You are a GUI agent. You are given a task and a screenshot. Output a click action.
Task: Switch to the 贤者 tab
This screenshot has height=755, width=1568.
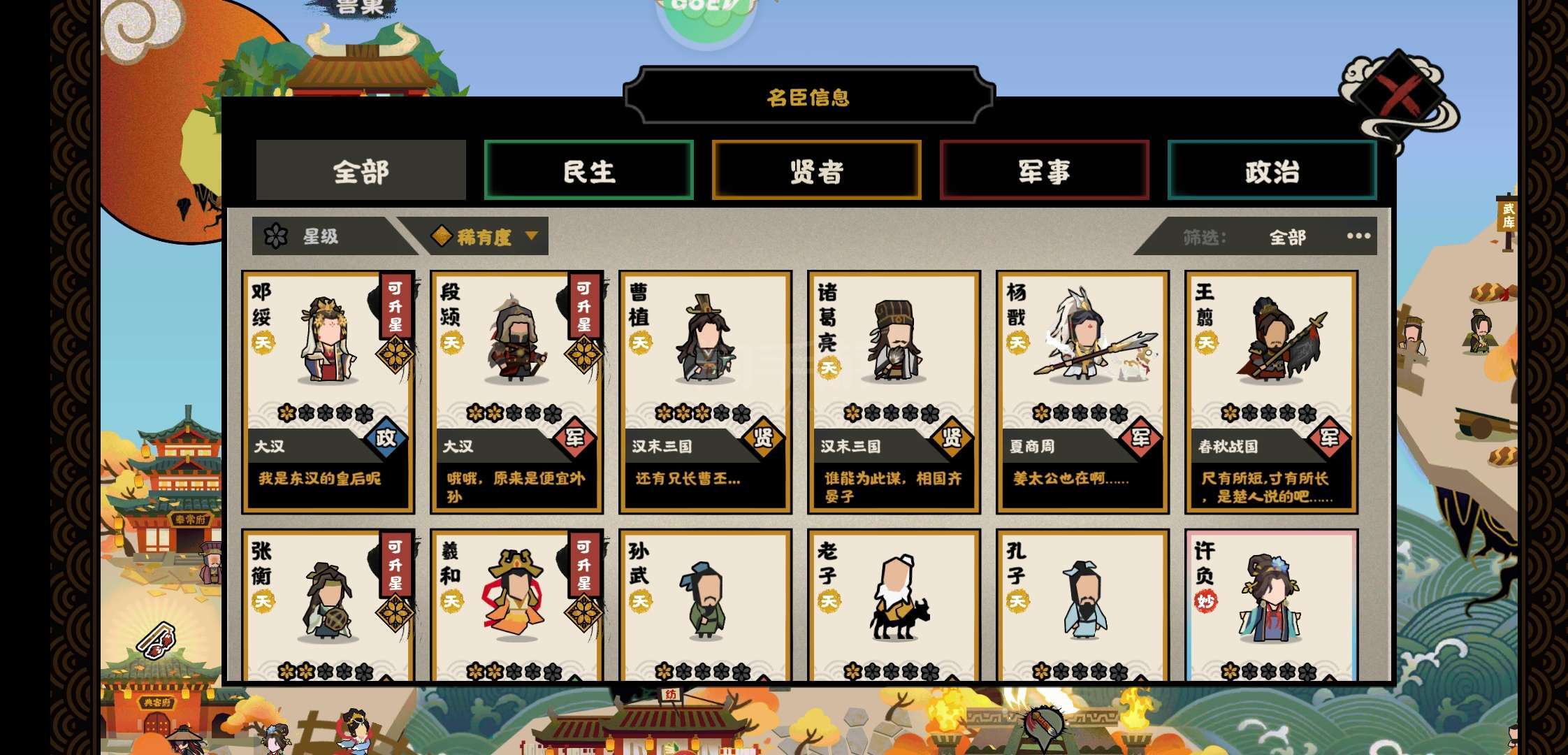pyautogui.click(x=816, y=171)
